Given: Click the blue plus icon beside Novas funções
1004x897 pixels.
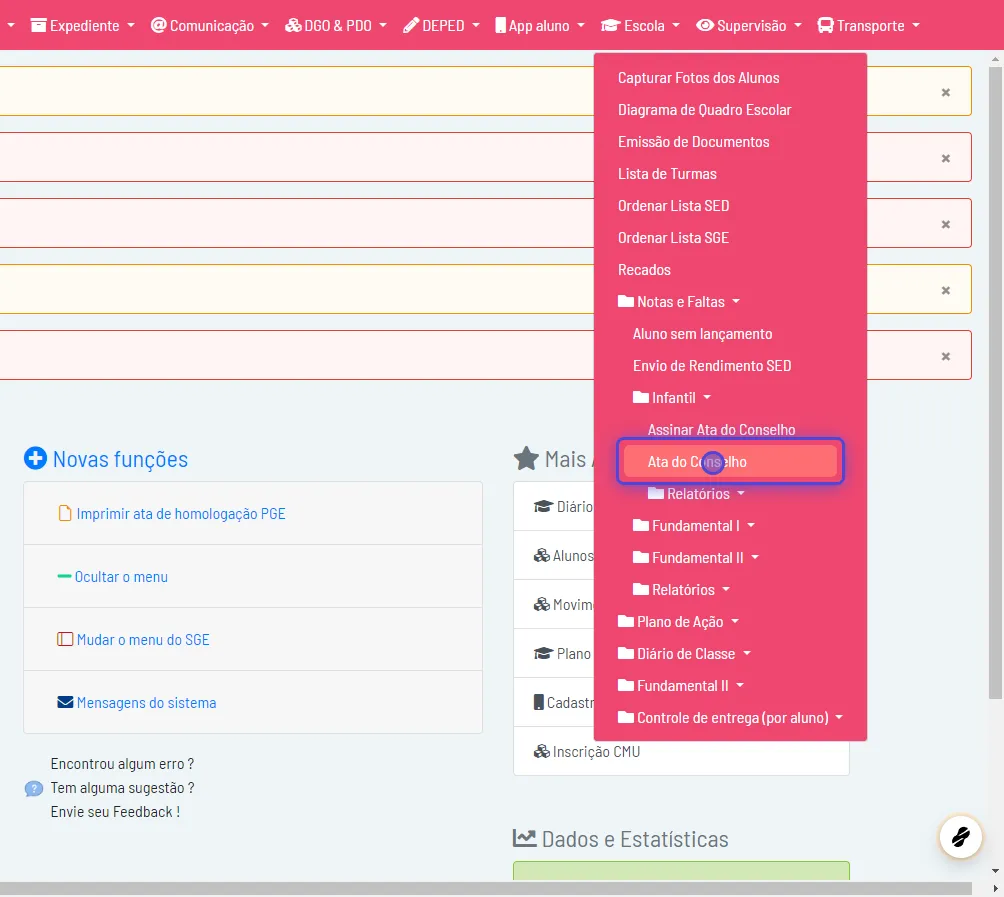Looking at the screenshot, I should (35, 458).
